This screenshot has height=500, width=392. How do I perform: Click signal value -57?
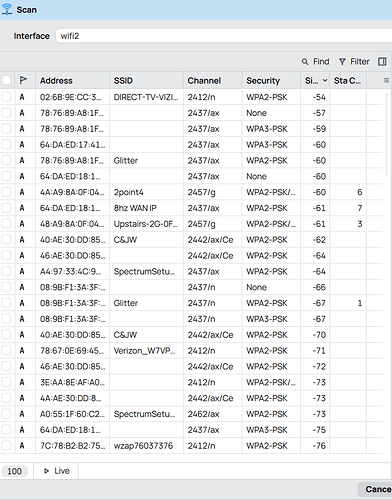point(319,113)
